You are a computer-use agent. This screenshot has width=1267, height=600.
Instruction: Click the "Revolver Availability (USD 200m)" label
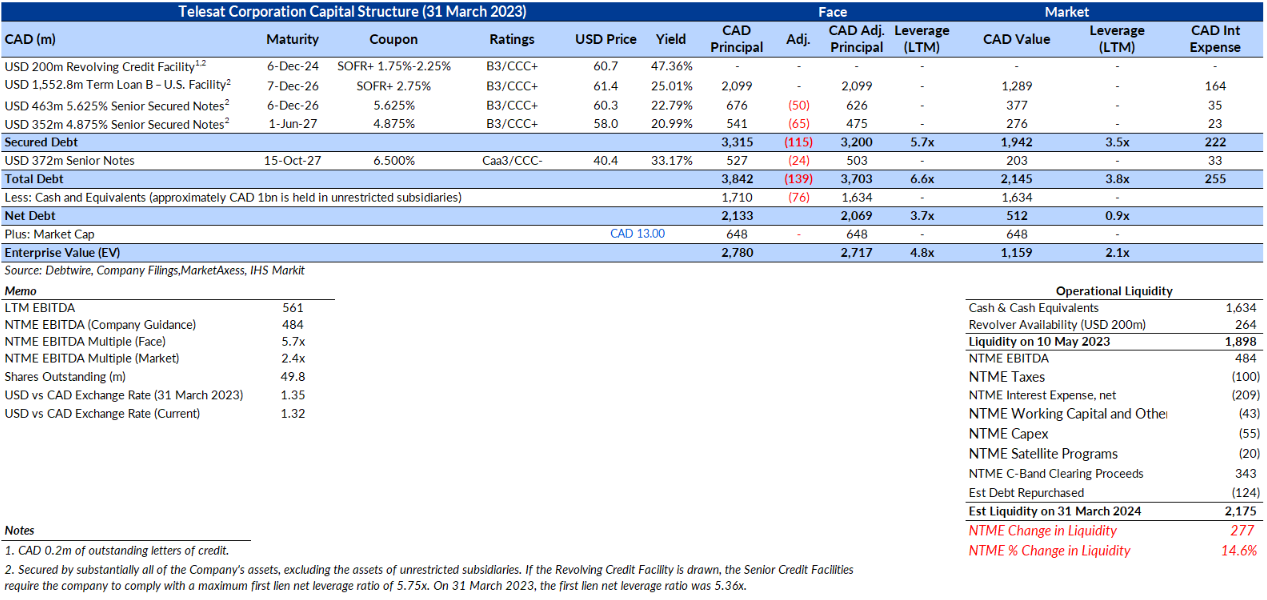[x=1057, y=324]
